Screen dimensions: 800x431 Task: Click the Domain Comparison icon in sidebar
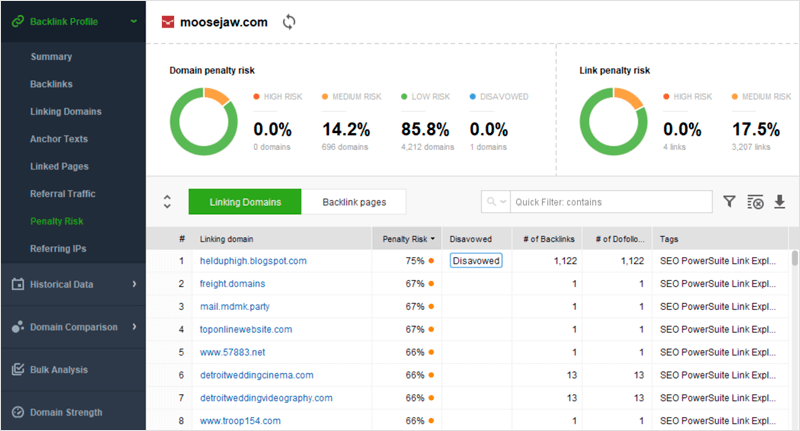17,327
